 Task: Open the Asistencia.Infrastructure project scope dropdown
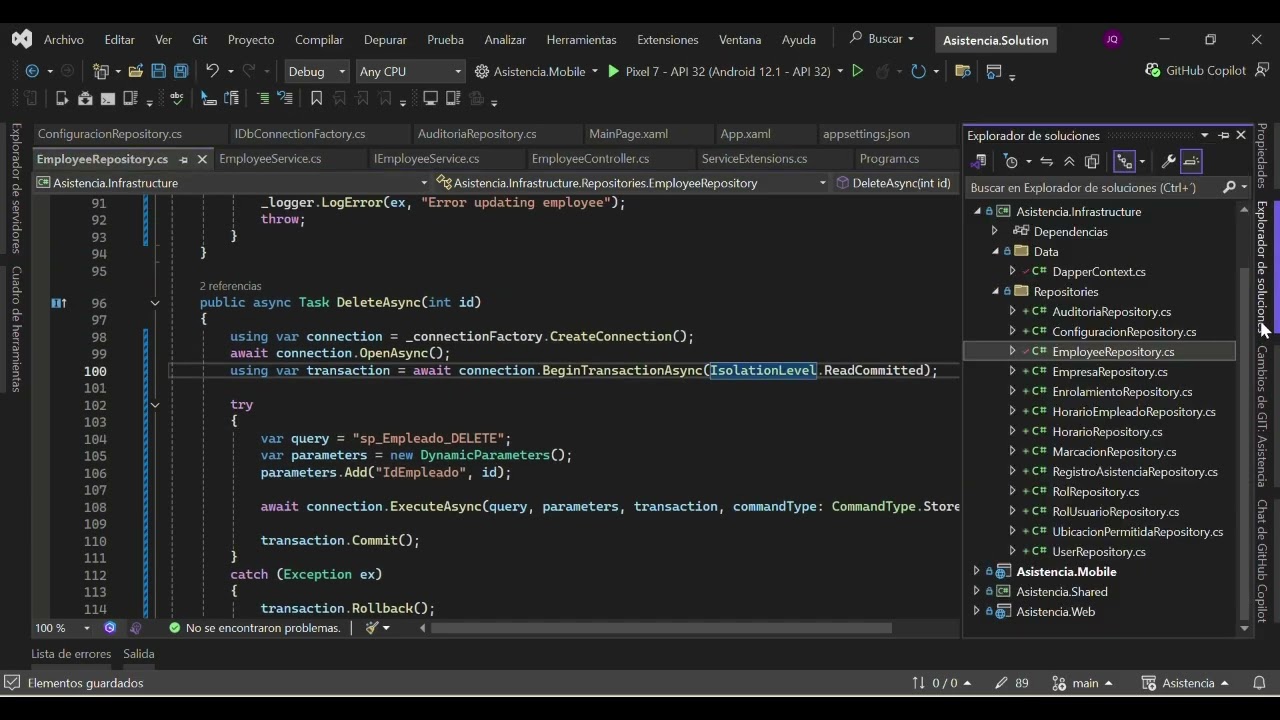[x=232, y=183]
